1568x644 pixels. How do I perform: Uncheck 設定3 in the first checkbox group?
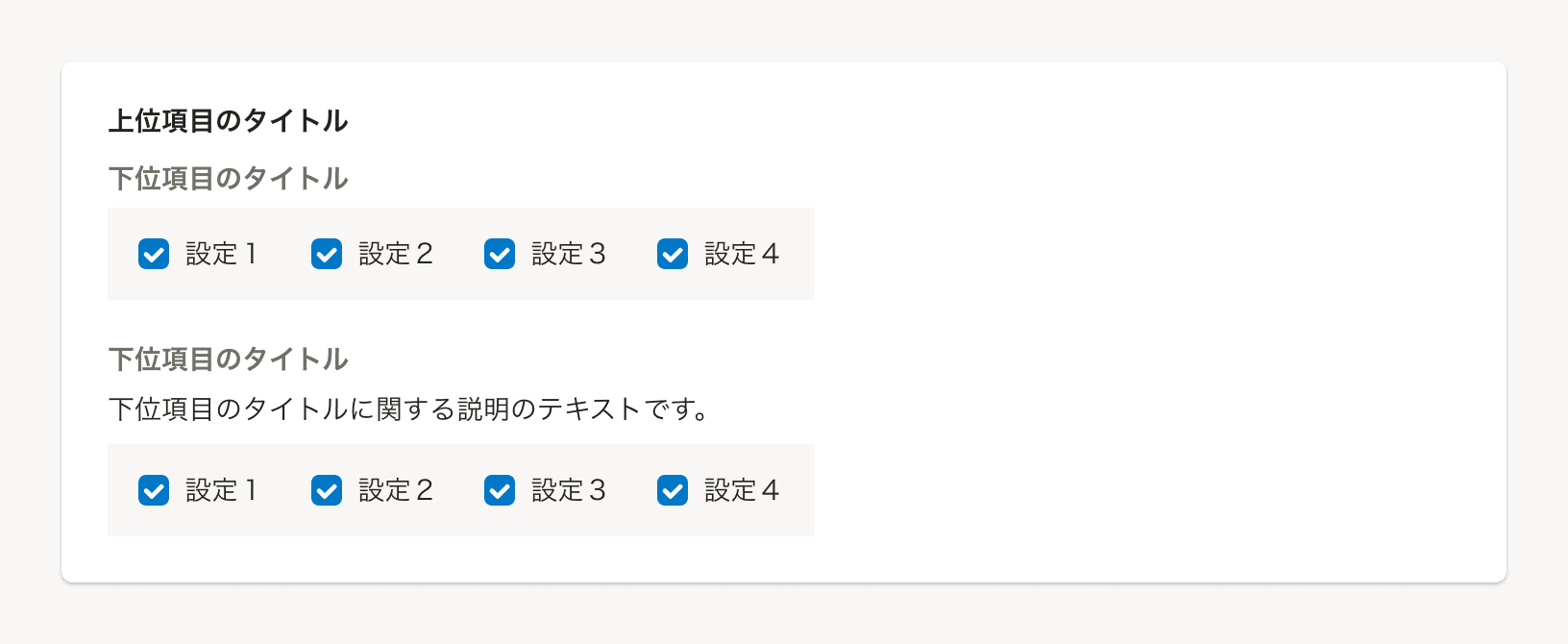point(500,254)
